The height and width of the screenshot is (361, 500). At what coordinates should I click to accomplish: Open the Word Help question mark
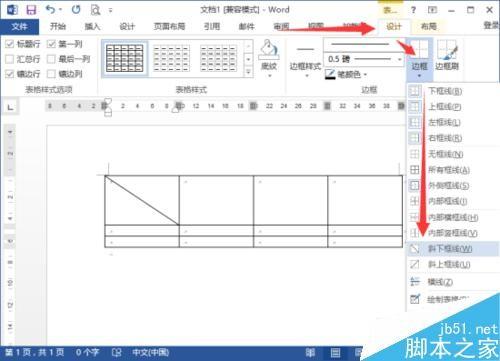[x=413, y=10]
